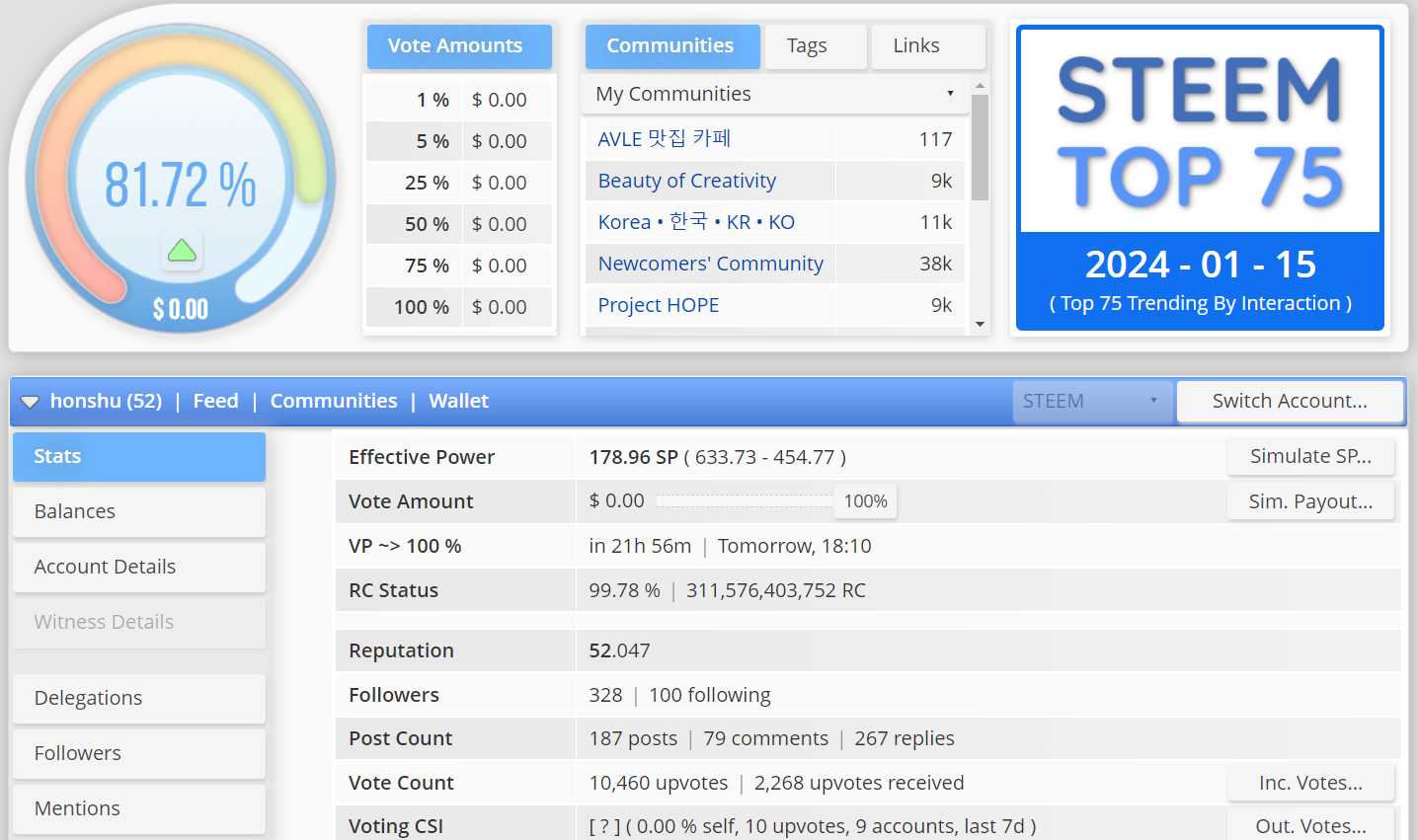Viewport: 1418px width, 840px height.
Task: Click the communities list scroll up arrow
Action: click(x=980, y=85)
